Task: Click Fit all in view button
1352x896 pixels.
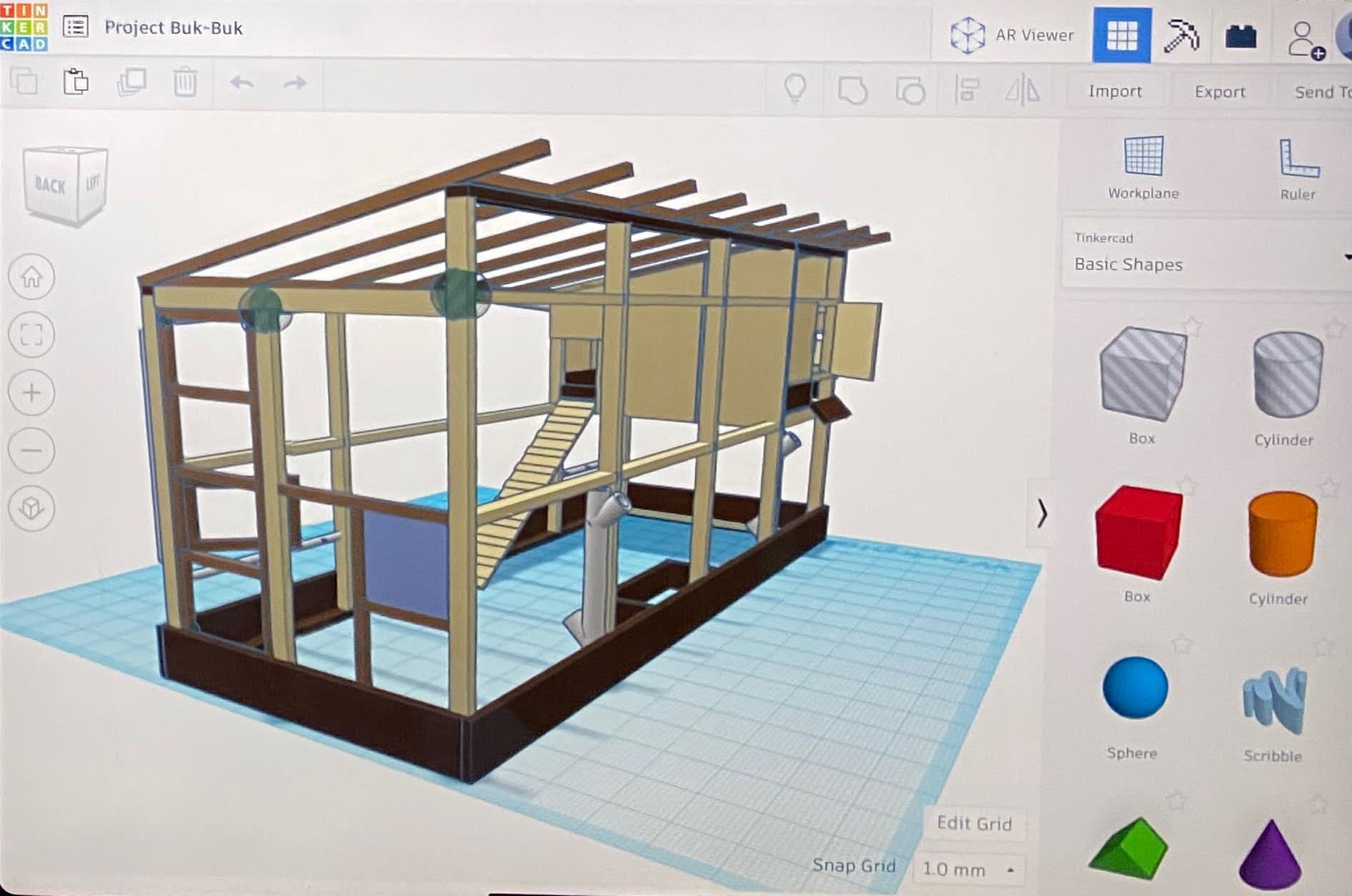Action: [31, 334]
